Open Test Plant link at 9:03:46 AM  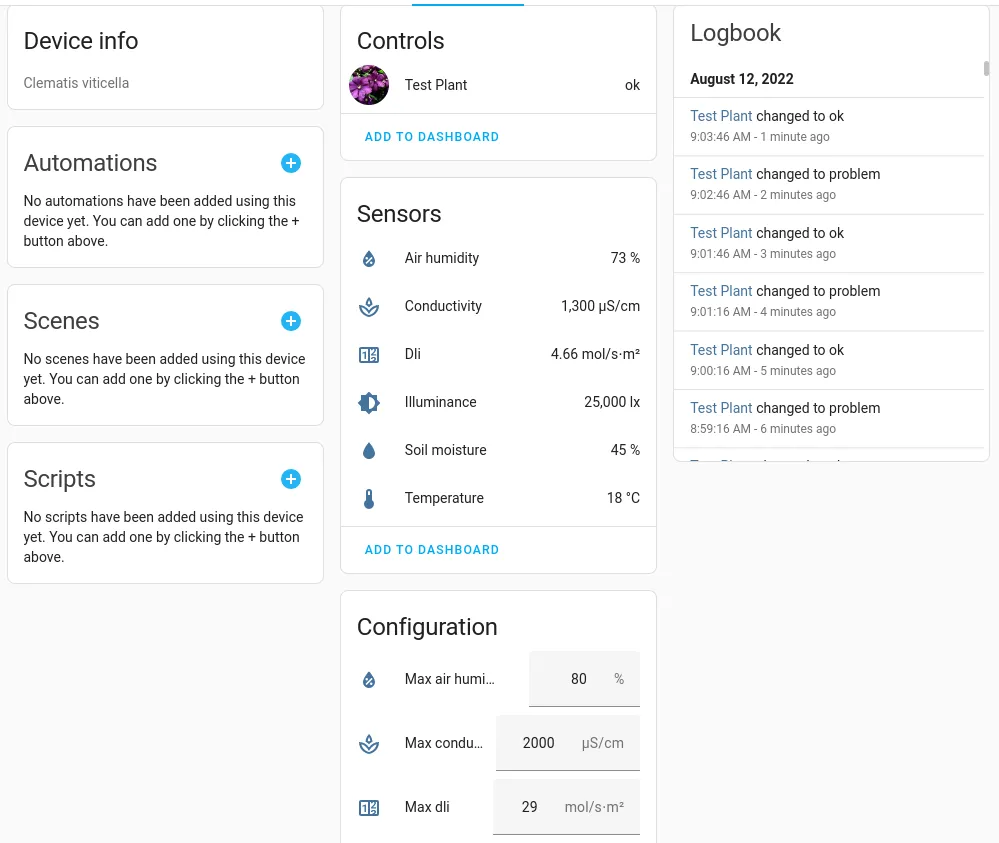[721, 116]
